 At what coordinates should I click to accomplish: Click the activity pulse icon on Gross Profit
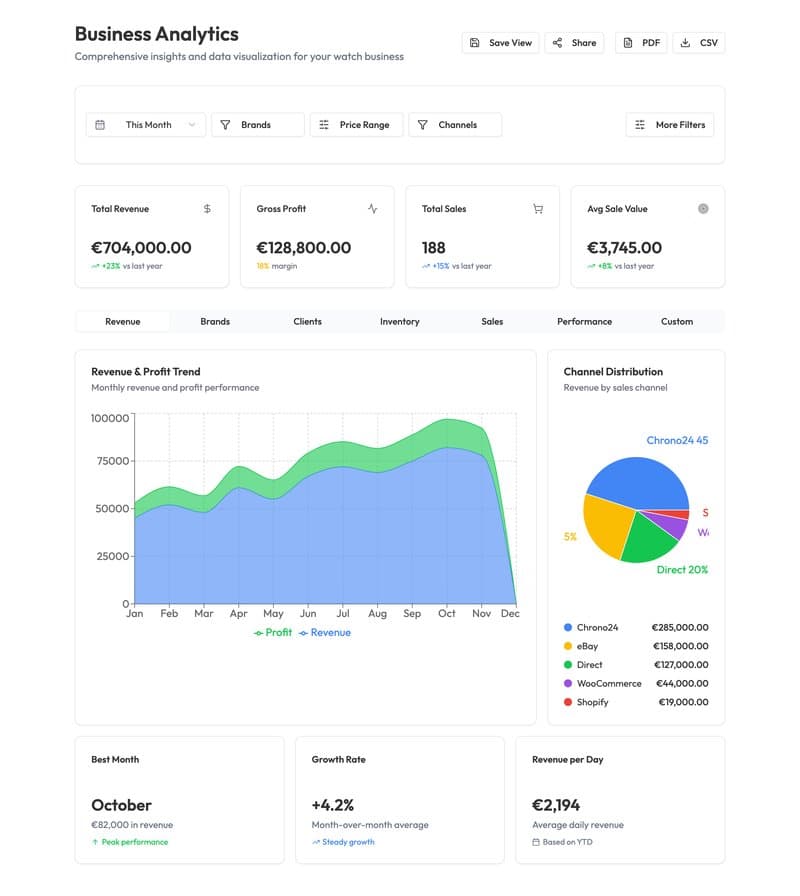(373, 209)
